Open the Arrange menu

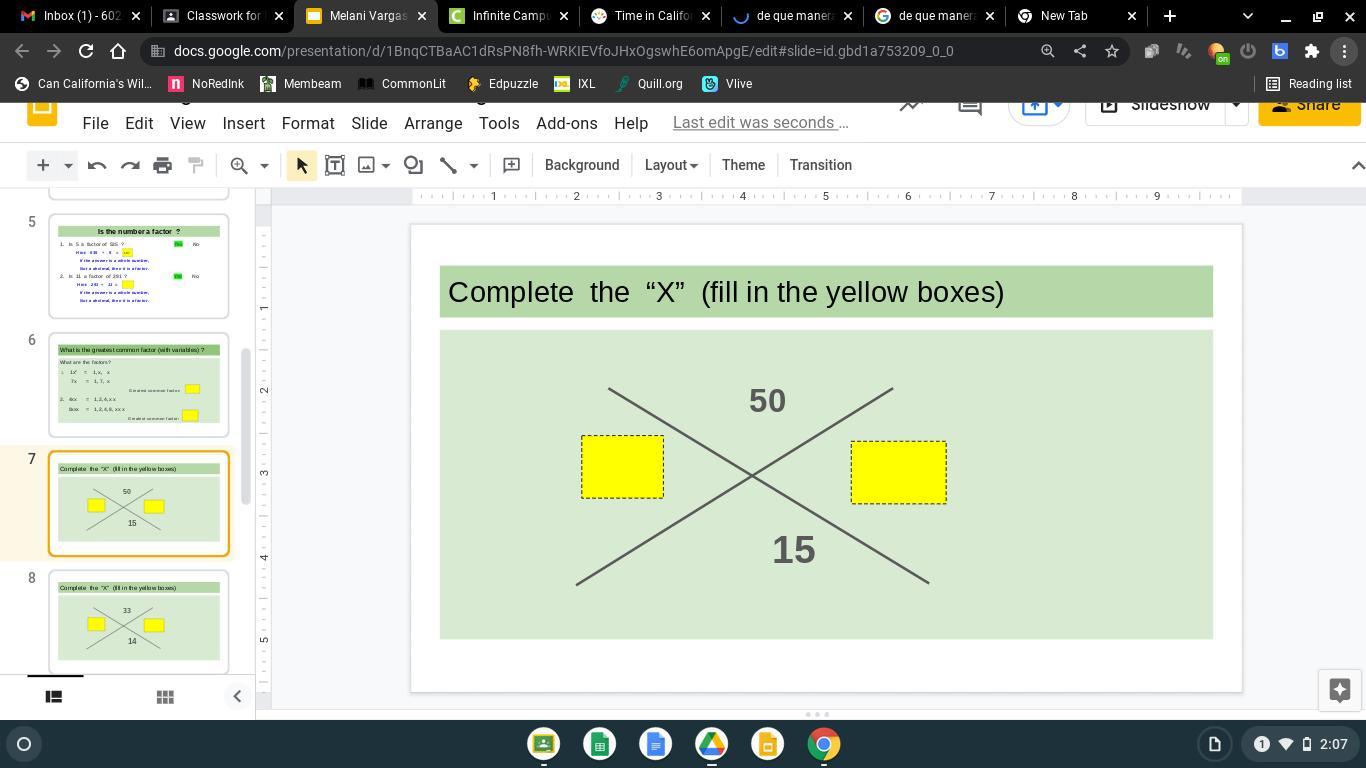[433, 123]
